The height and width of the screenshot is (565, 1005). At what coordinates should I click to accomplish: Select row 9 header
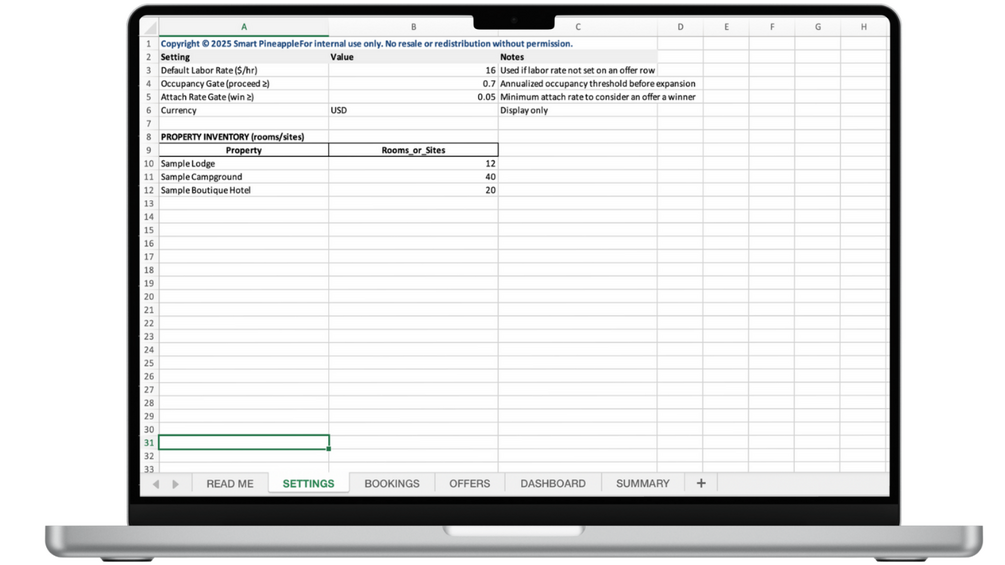coord(149,150)
